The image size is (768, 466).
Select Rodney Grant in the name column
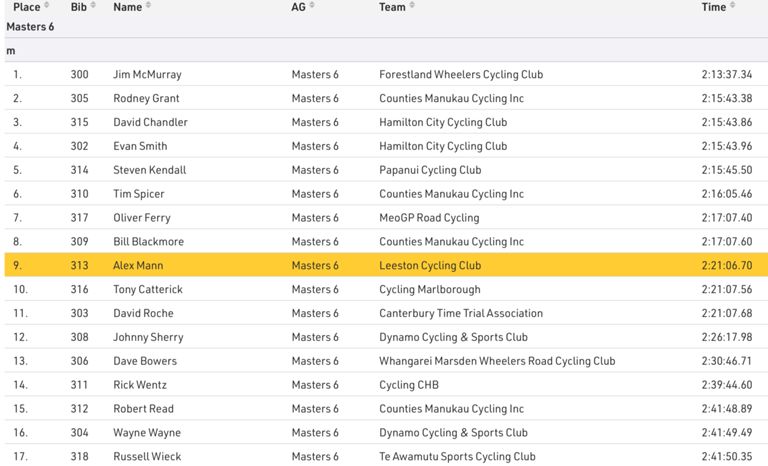click(x=146, y=98)
